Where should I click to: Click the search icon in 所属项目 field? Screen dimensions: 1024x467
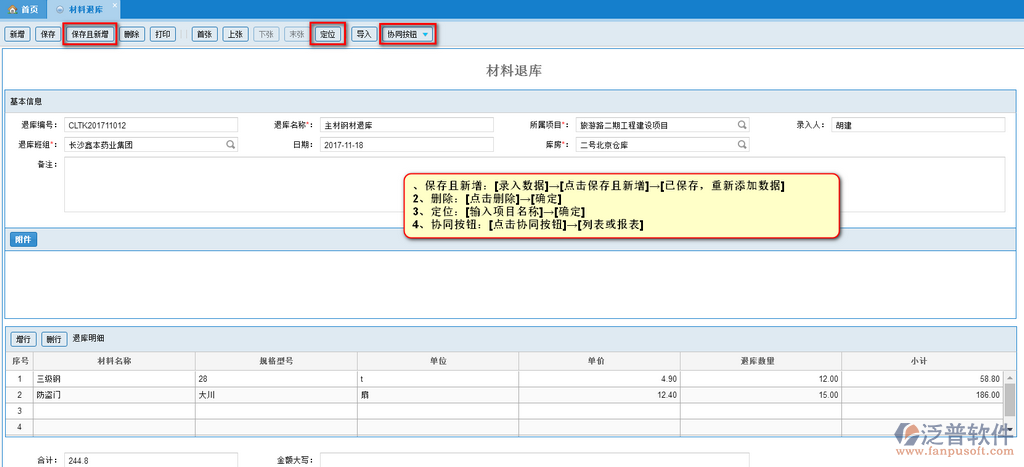click(x=742, y=125)
